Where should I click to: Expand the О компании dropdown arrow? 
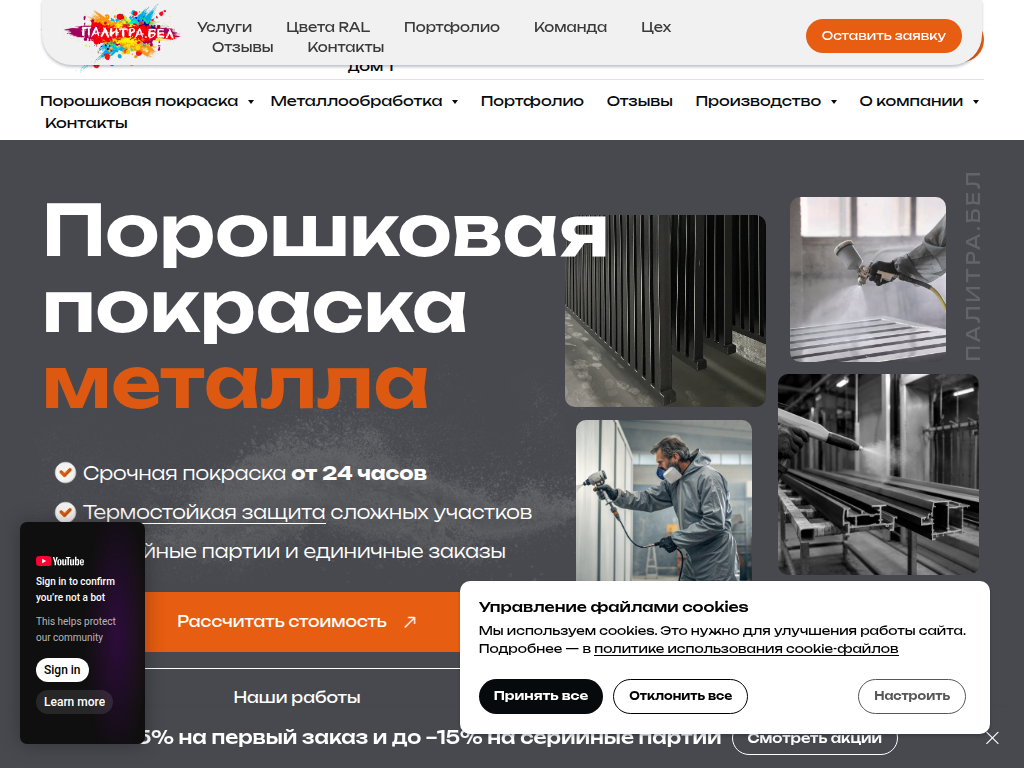pos(976,102)
